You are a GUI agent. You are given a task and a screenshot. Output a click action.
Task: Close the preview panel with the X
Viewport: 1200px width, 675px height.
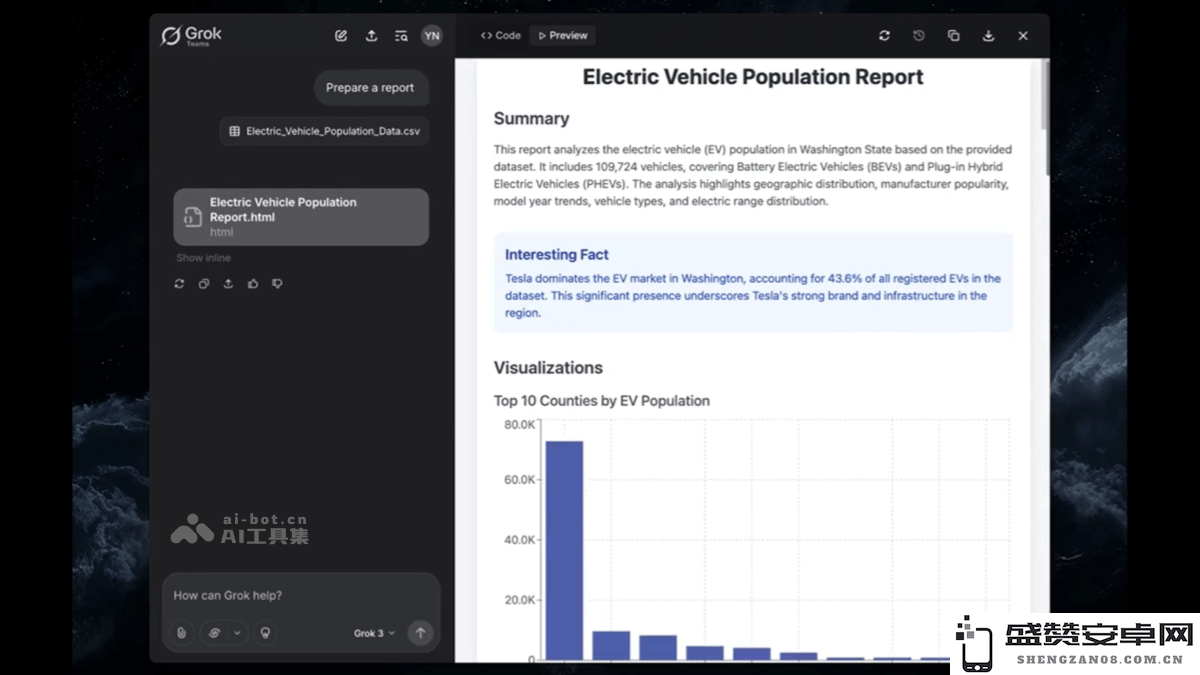point(1023,36)
